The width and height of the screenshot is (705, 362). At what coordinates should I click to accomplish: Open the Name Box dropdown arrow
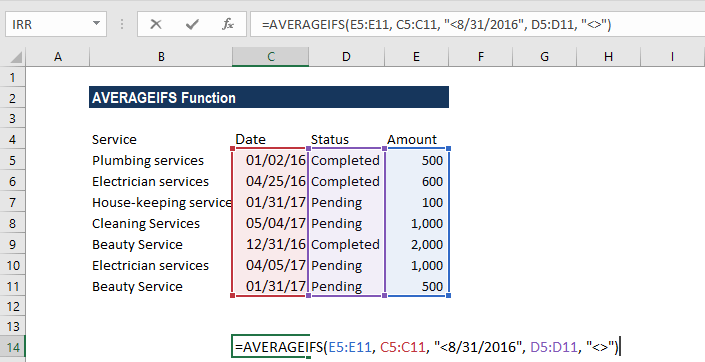[96, 24]
